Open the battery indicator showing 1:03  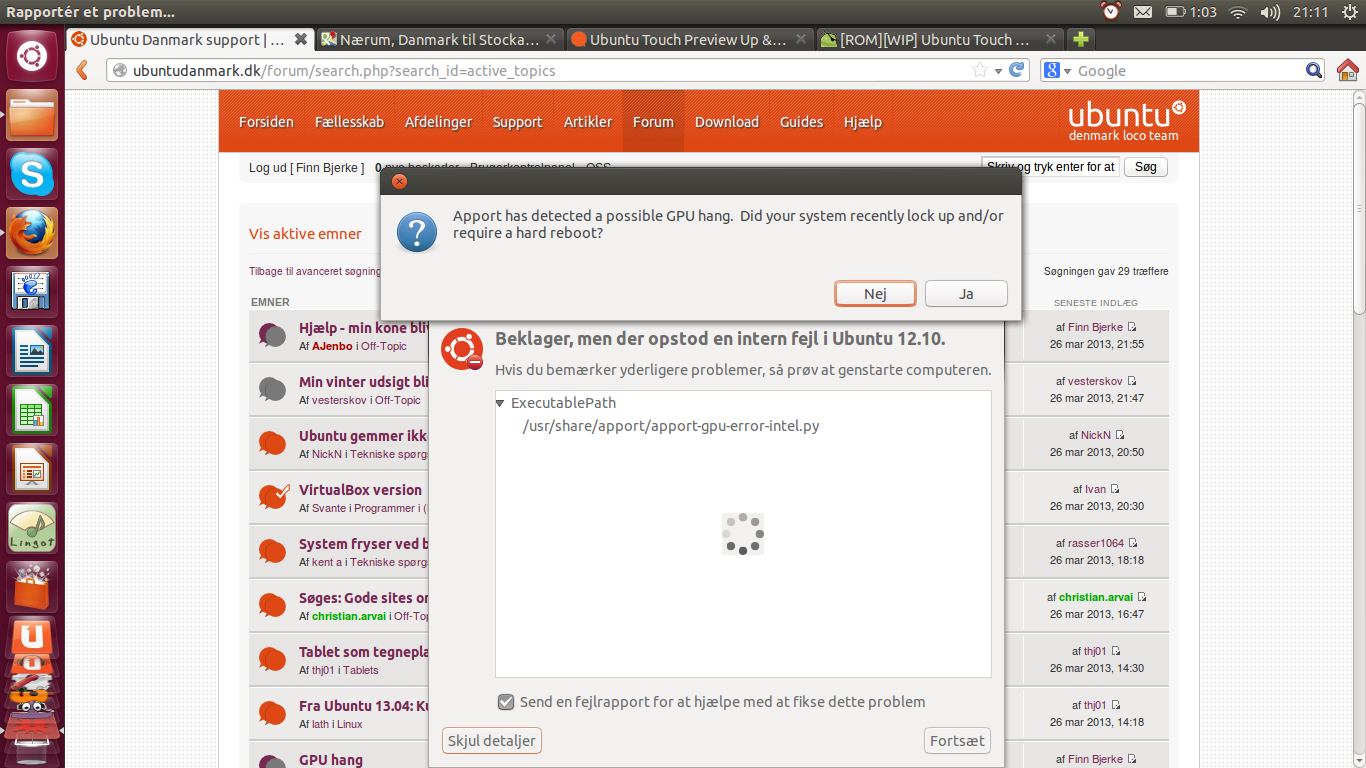pyautogui.click(x=1190, y=12)
